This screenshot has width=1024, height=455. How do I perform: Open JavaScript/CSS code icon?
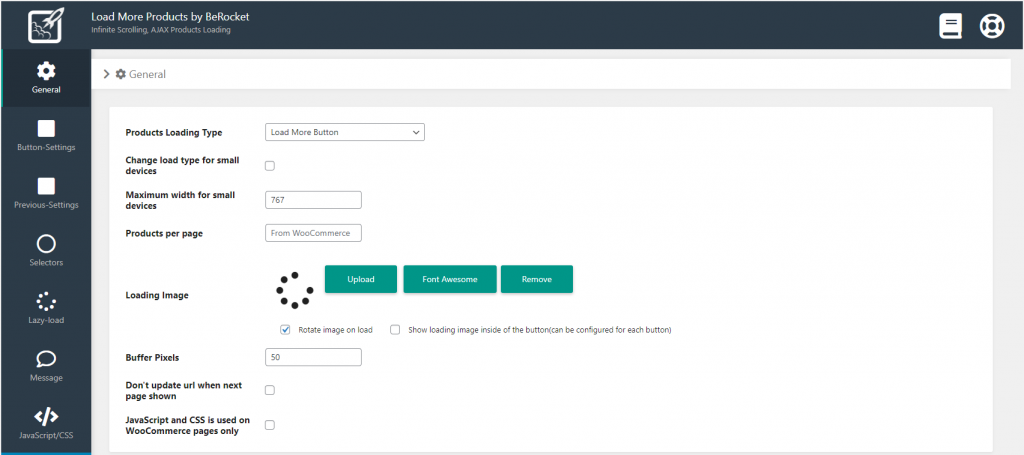coord(46,416)
